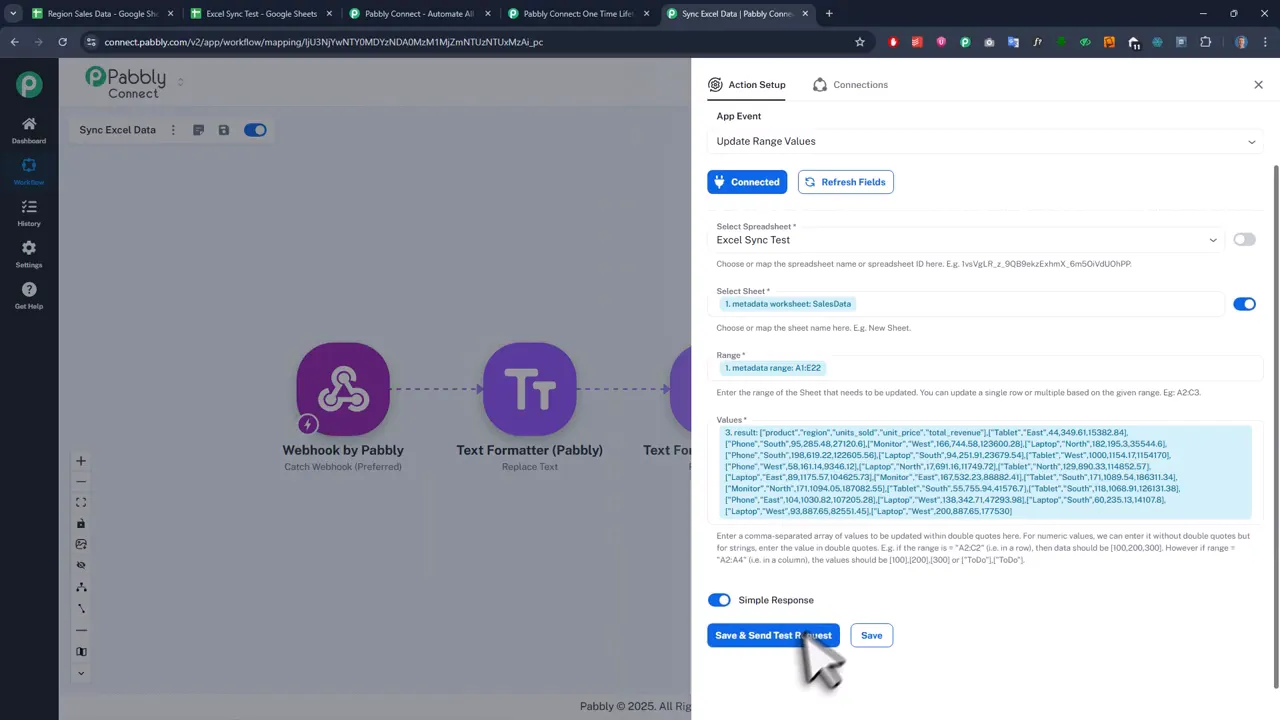
Task: Open the Dashboard from the sidebar
Action: click(x=29, y=129)
